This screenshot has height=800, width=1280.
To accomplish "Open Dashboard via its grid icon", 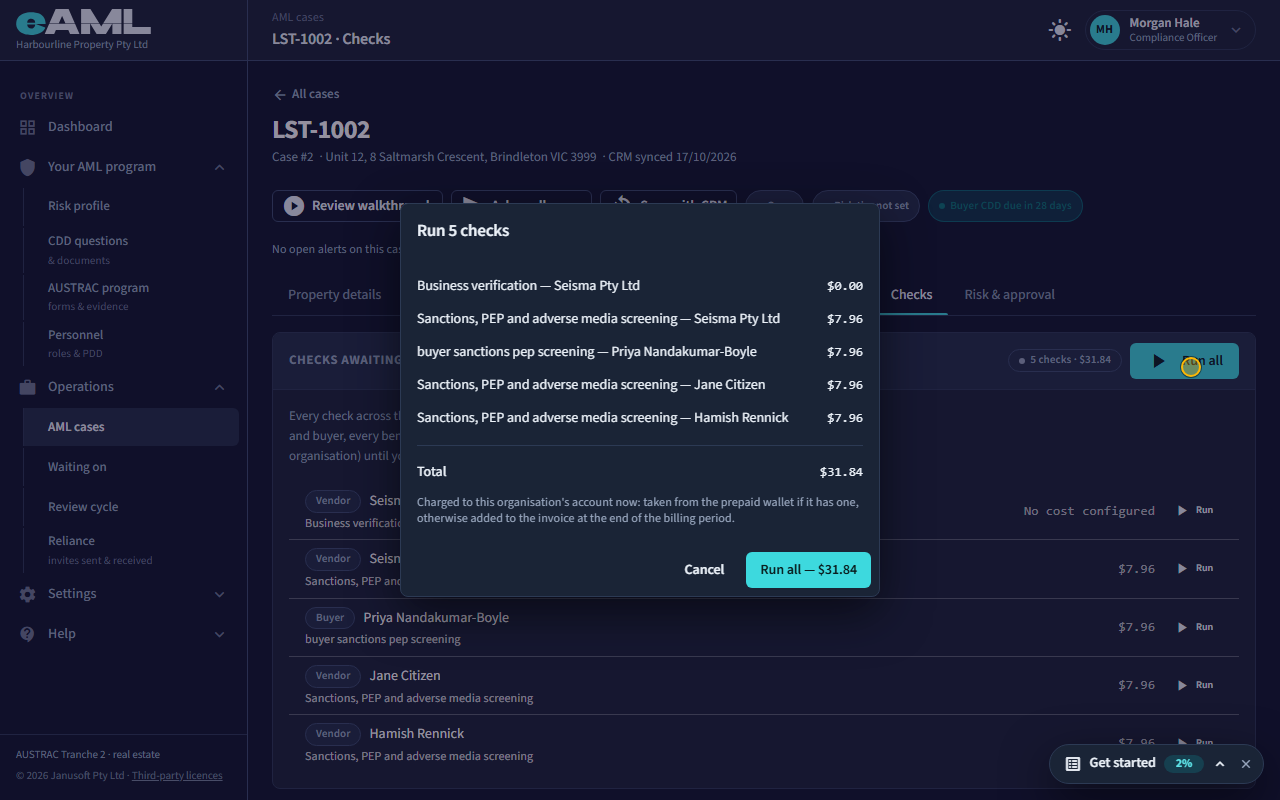I will [27, 127].
